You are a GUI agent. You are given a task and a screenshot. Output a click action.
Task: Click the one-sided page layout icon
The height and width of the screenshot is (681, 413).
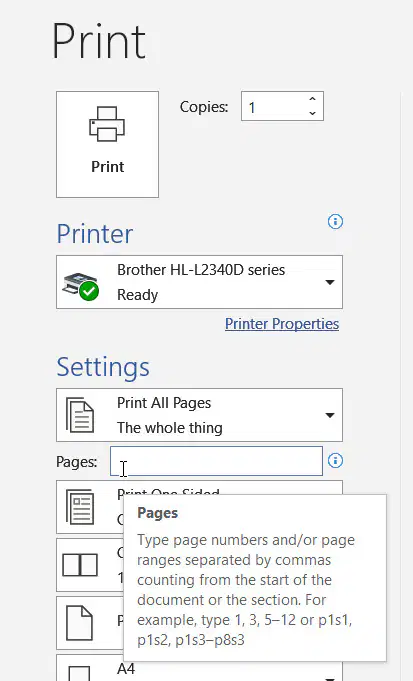pos(80,507)
